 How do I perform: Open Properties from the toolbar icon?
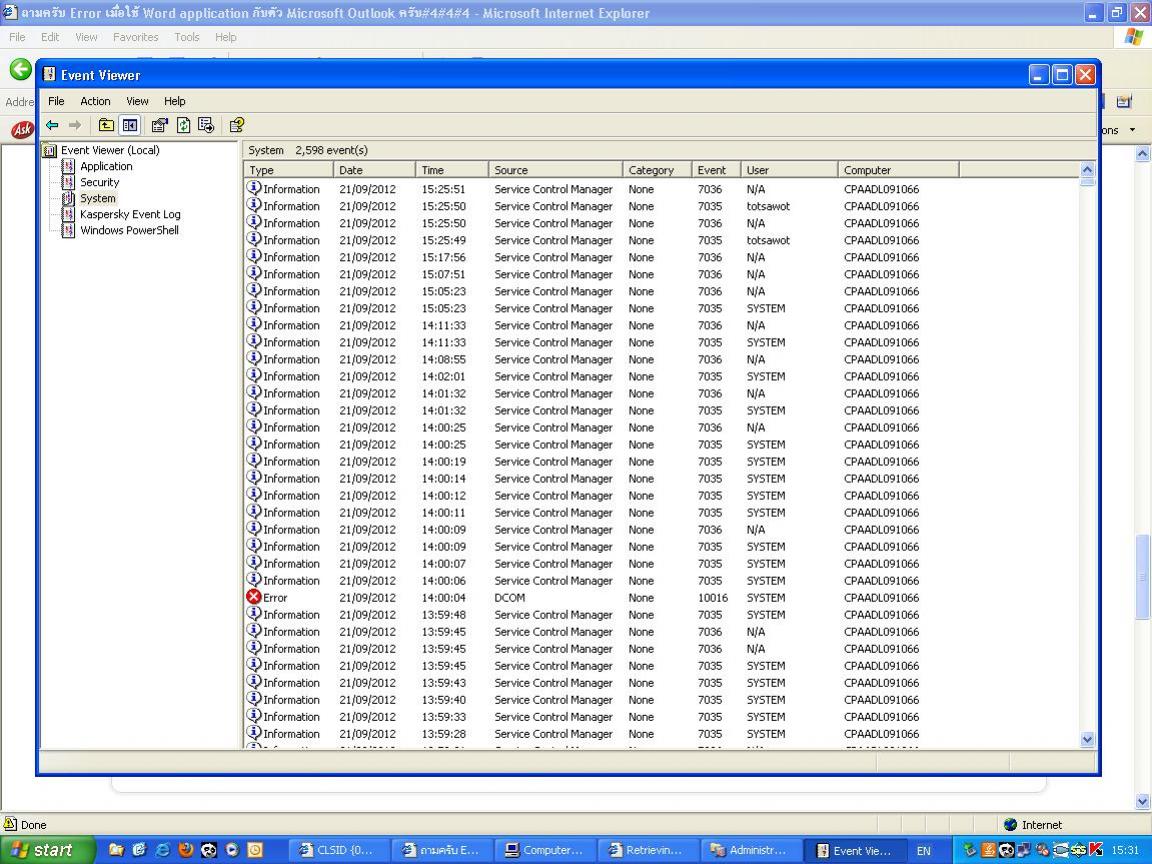[x=159, y=125]
